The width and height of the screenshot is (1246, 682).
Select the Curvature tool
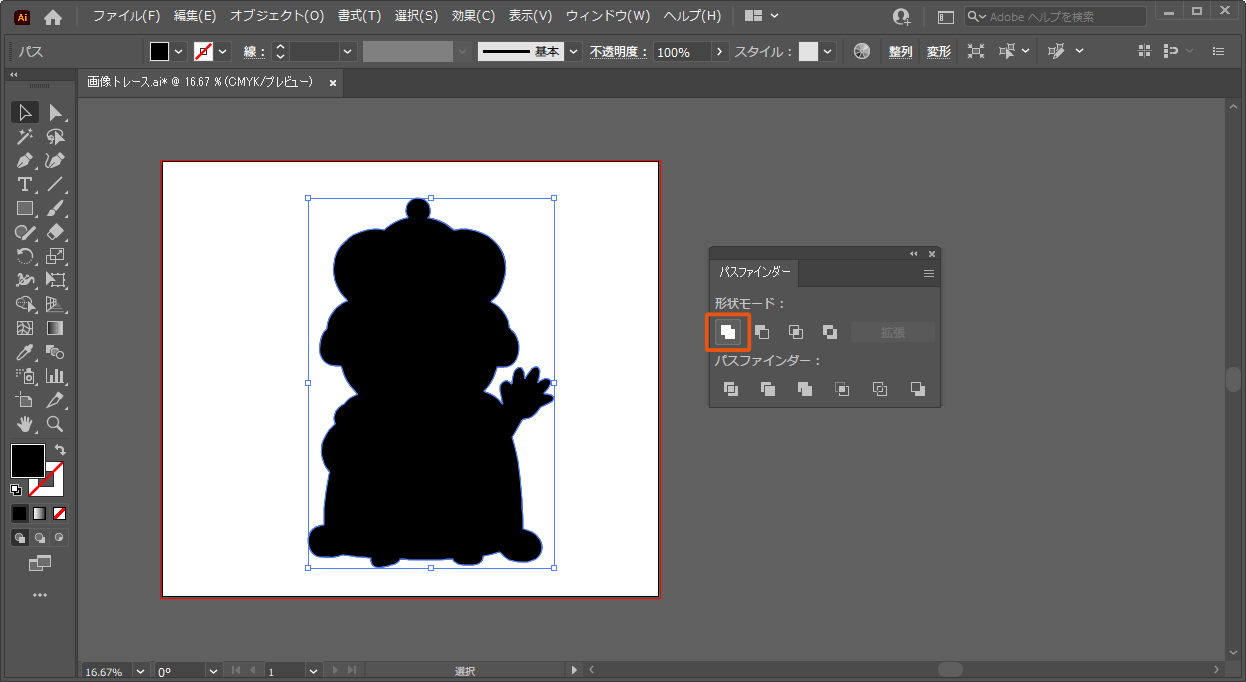point(56,160)
